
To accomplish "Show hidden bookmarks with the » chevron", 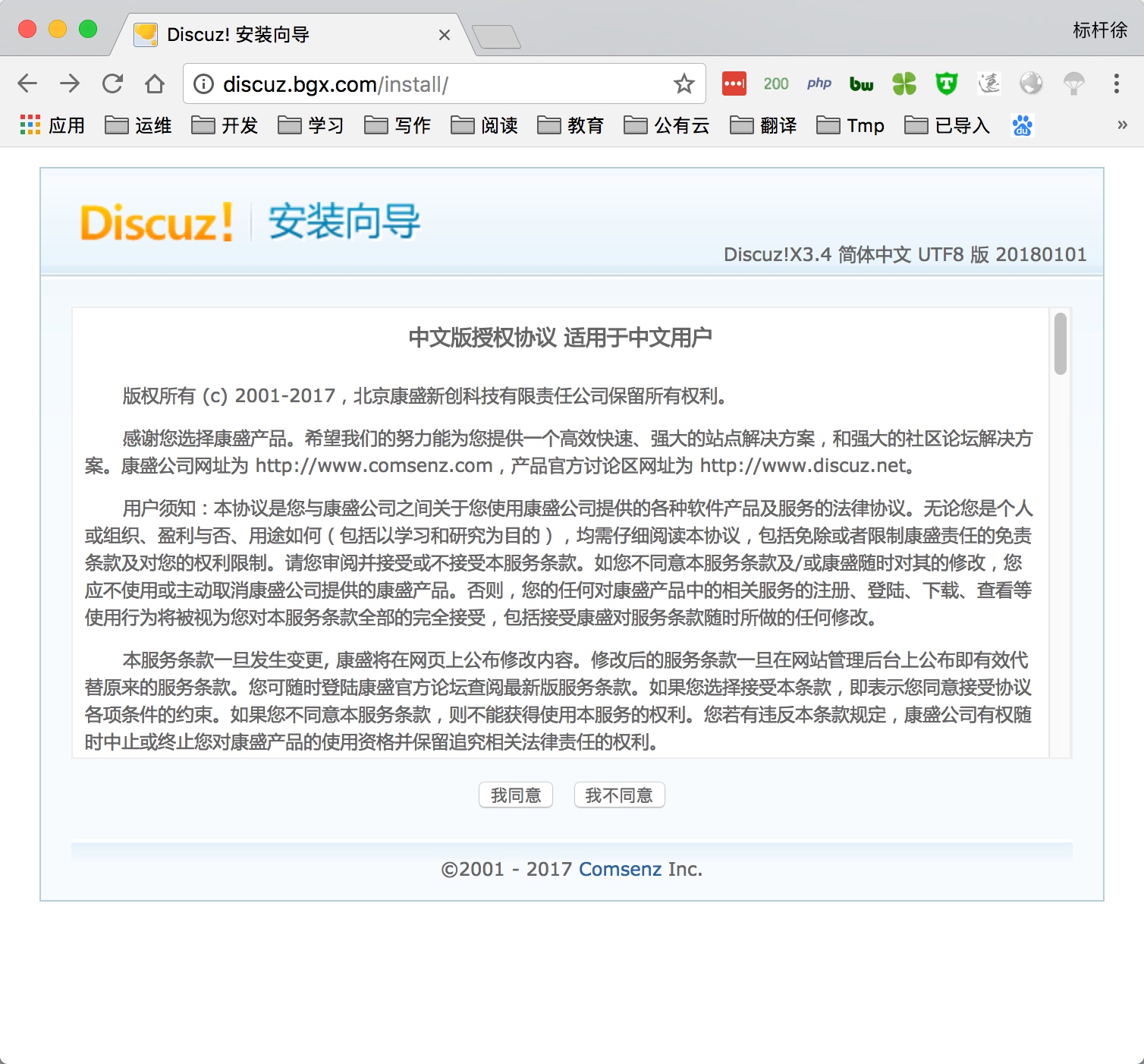I will tap(1122, 125).
